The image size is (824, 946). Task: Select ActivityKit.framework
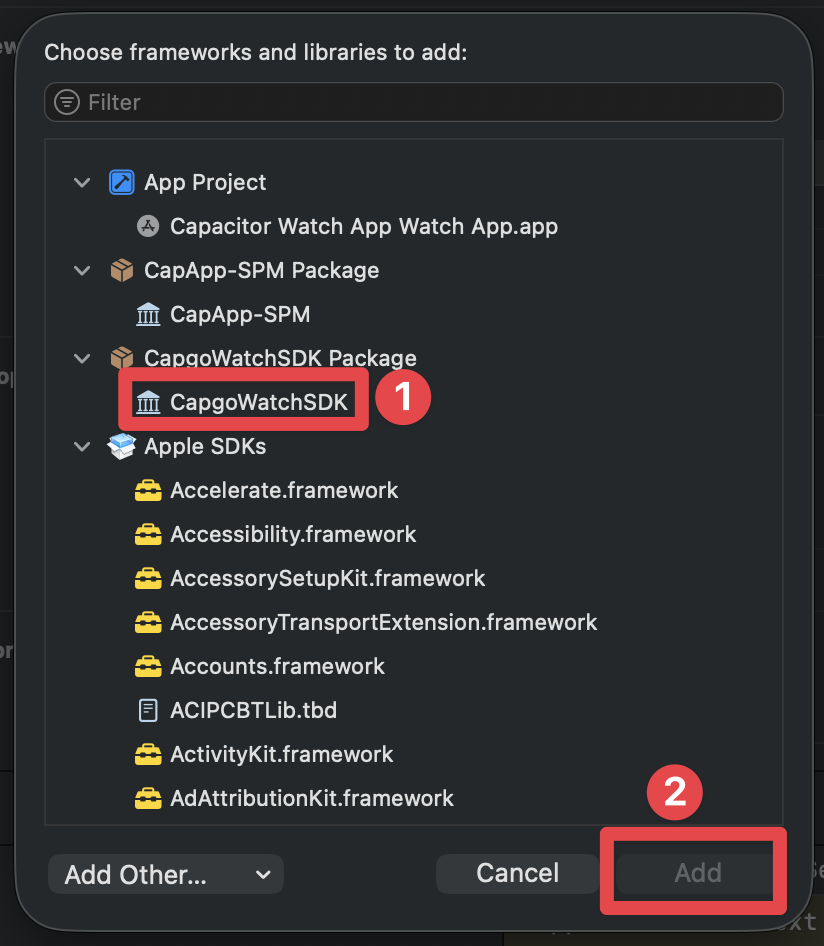click(x=282, y=755)
